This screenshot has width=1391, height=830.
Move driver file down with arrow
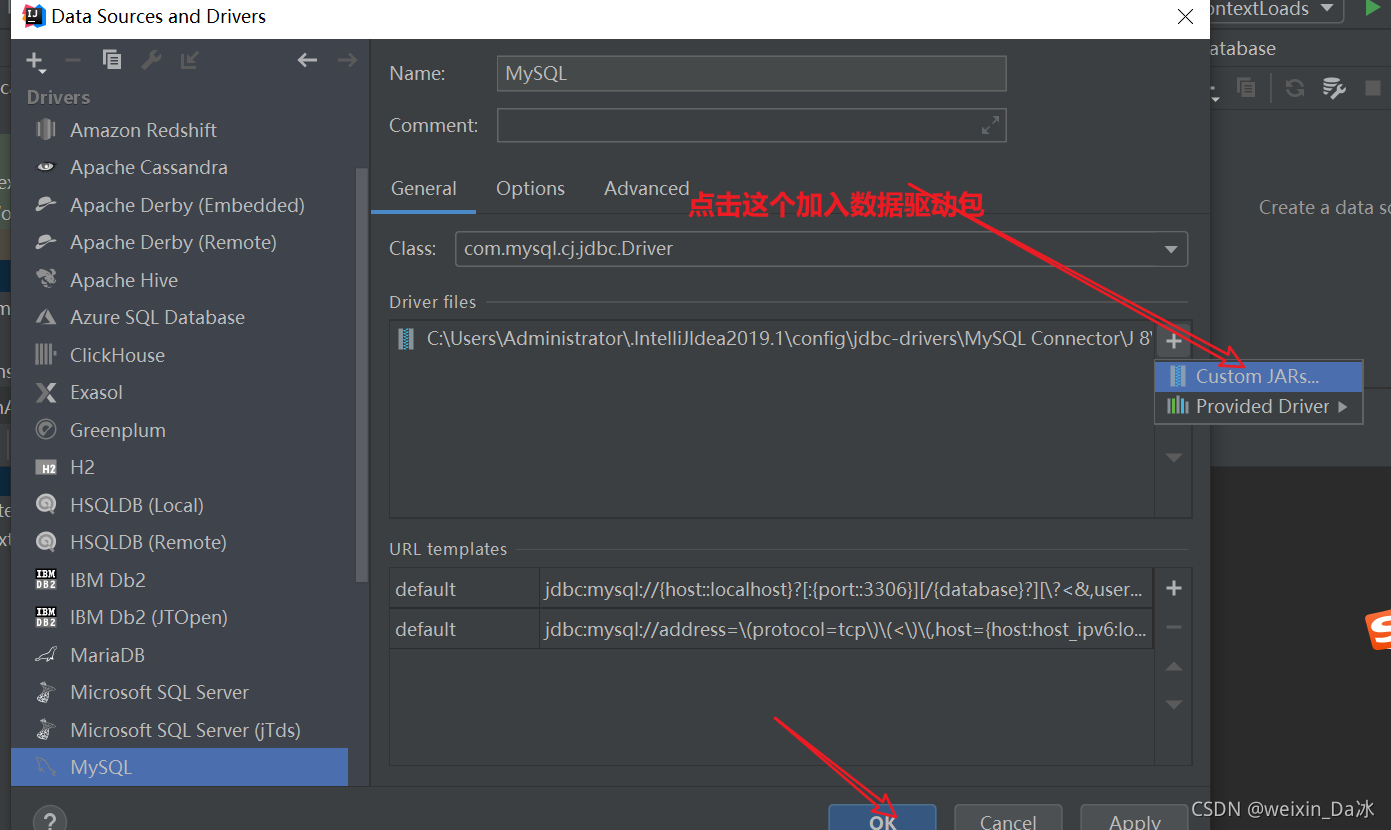[1174, 457]
